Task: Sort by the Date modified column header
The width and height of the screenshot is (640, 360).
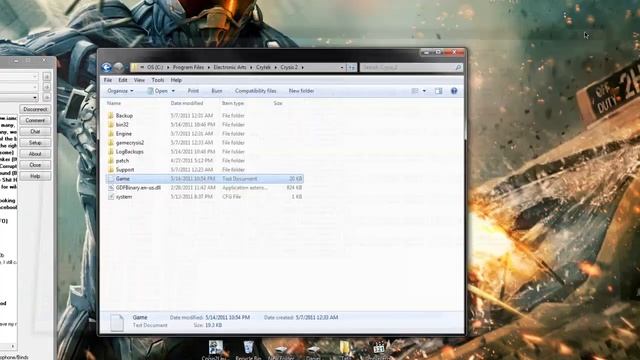Action: [187, 103]
